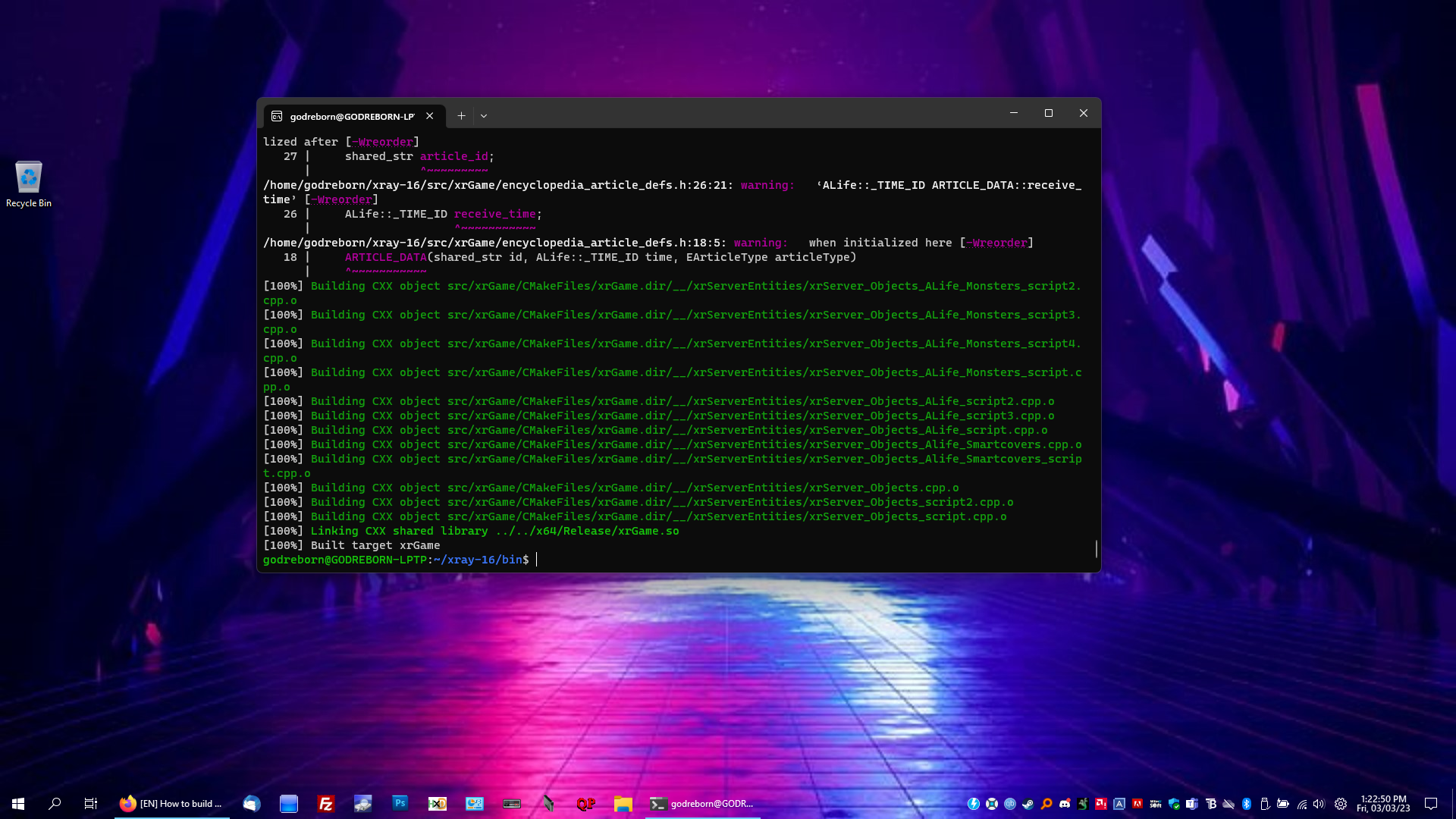
Task: Open the orange magnifier tray icon
Action: pyautogui.click(x=1046, y=804)
